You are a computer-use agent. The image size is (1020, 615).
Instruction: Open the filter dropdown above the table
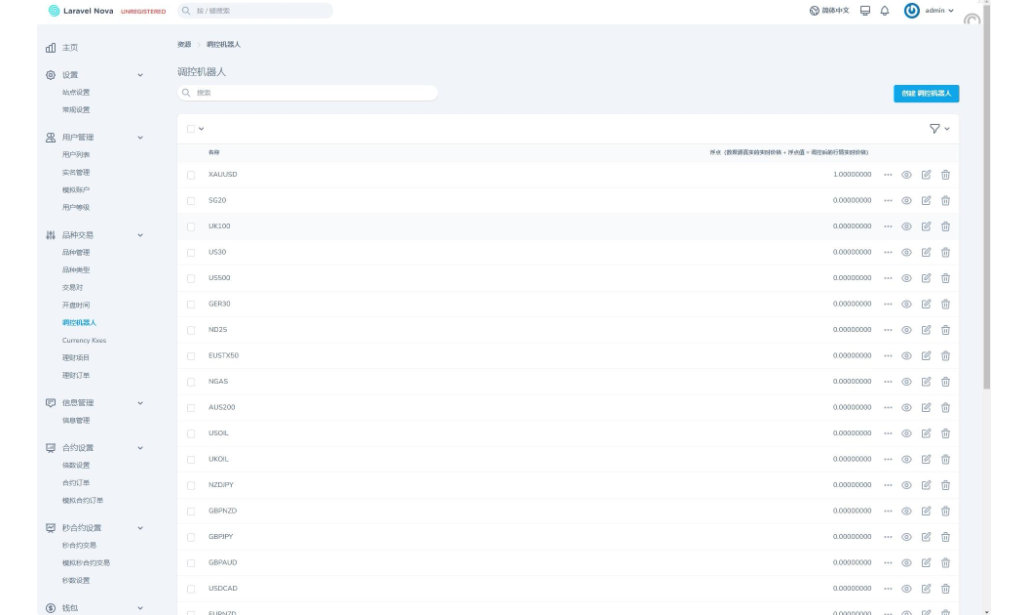tap(939, 128)
